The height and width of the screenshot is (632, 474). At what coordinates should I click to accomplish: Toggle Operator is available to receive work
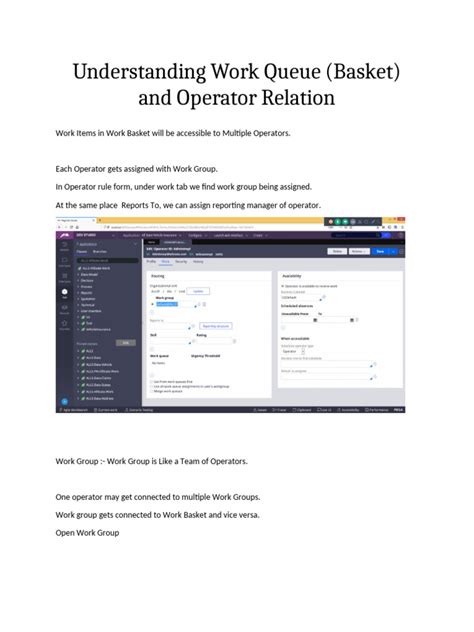283,286
